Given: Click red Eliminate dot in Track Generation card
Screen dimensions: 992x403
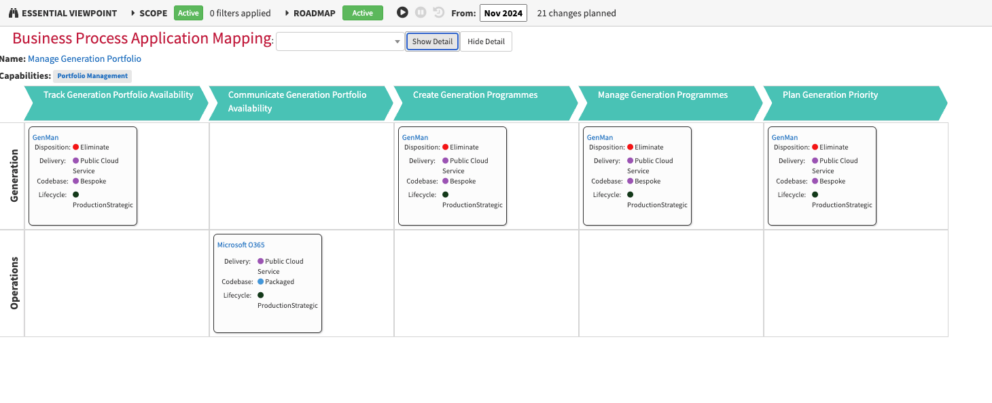Looking at the screenshot, I should click(x=76, y=147).
